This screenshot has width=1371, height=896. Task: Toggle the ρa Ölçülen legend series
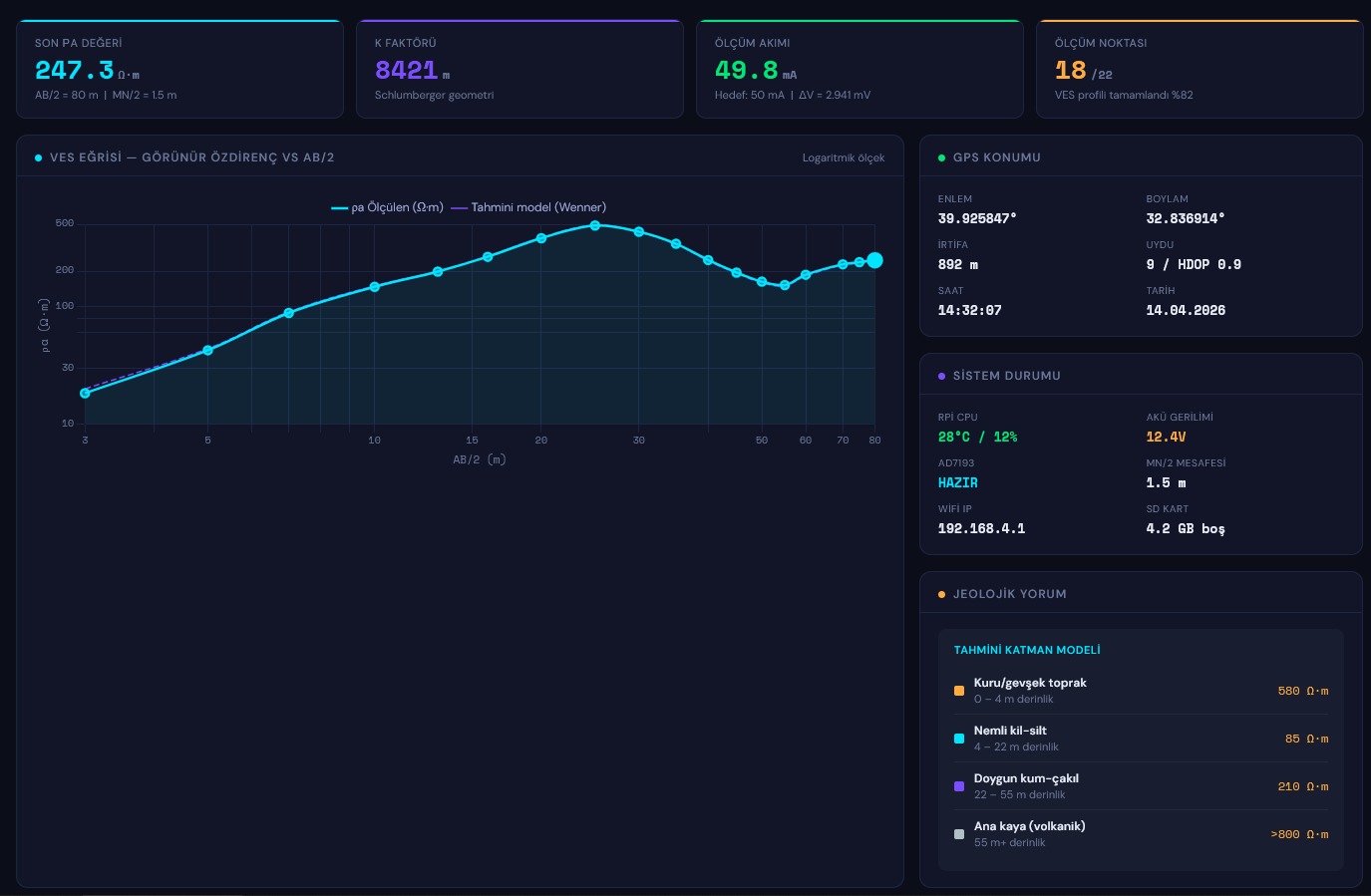pyautogui.click(x=387, y=207)
